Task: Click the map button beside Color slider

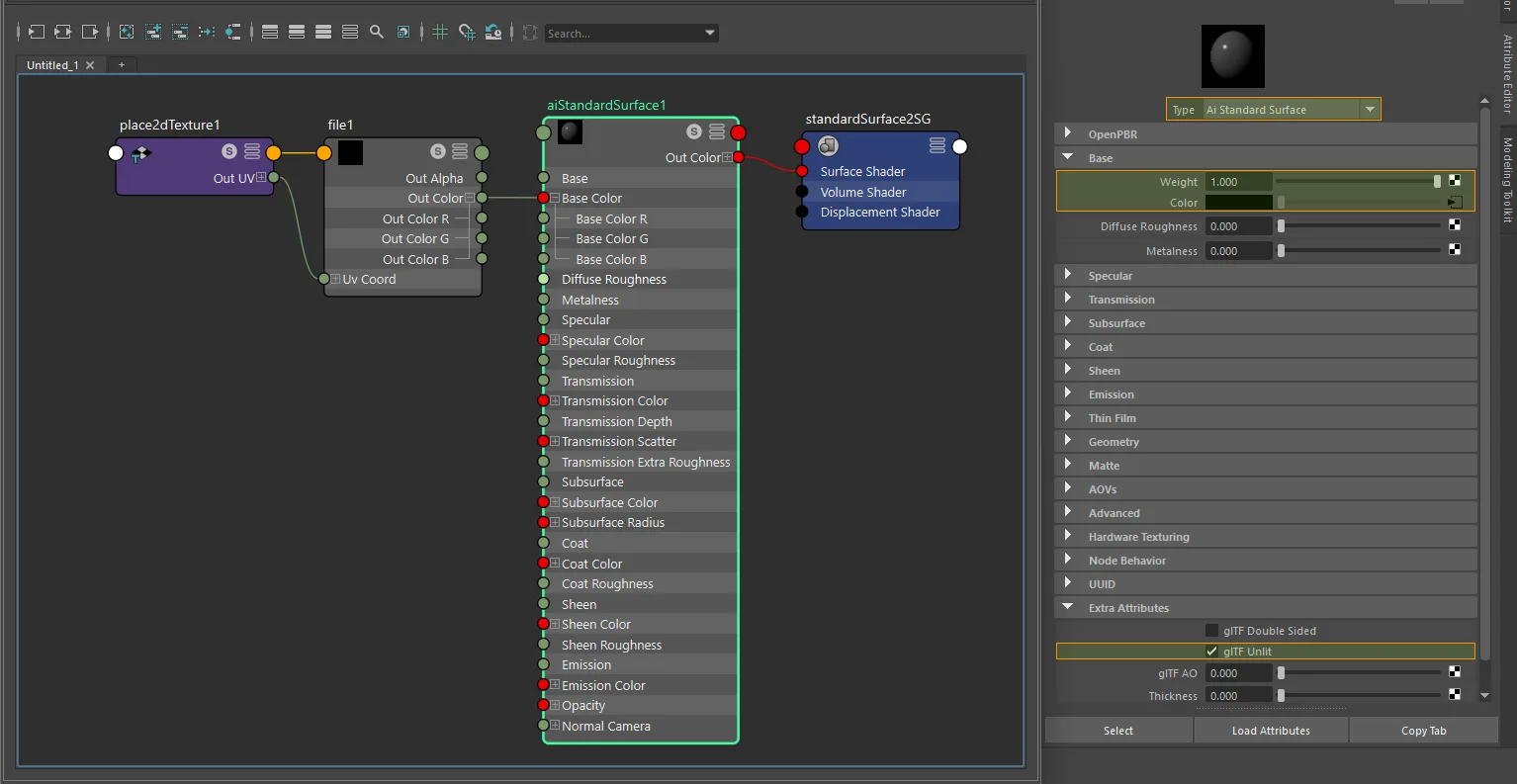Action: [x=1455, y=202]
